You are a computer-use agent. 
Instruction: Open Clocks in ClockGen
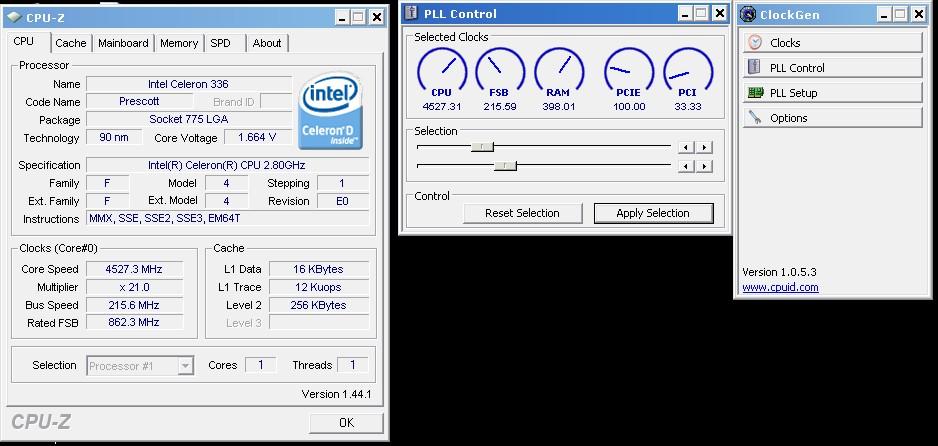(832, 42)
